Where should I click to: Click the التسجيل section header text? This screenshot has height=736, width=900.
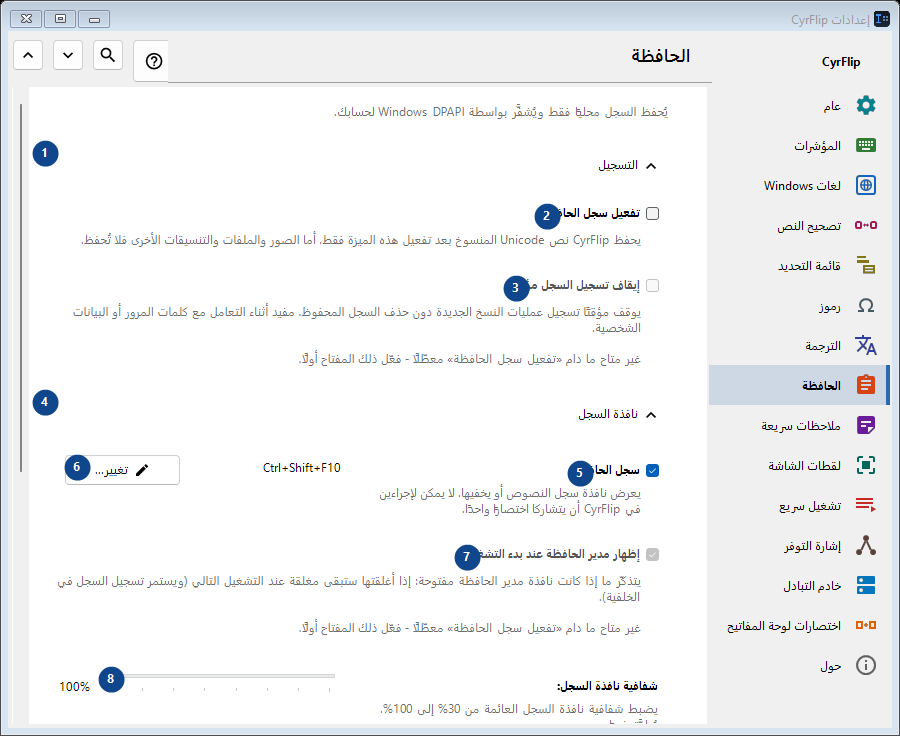[618, 165]
